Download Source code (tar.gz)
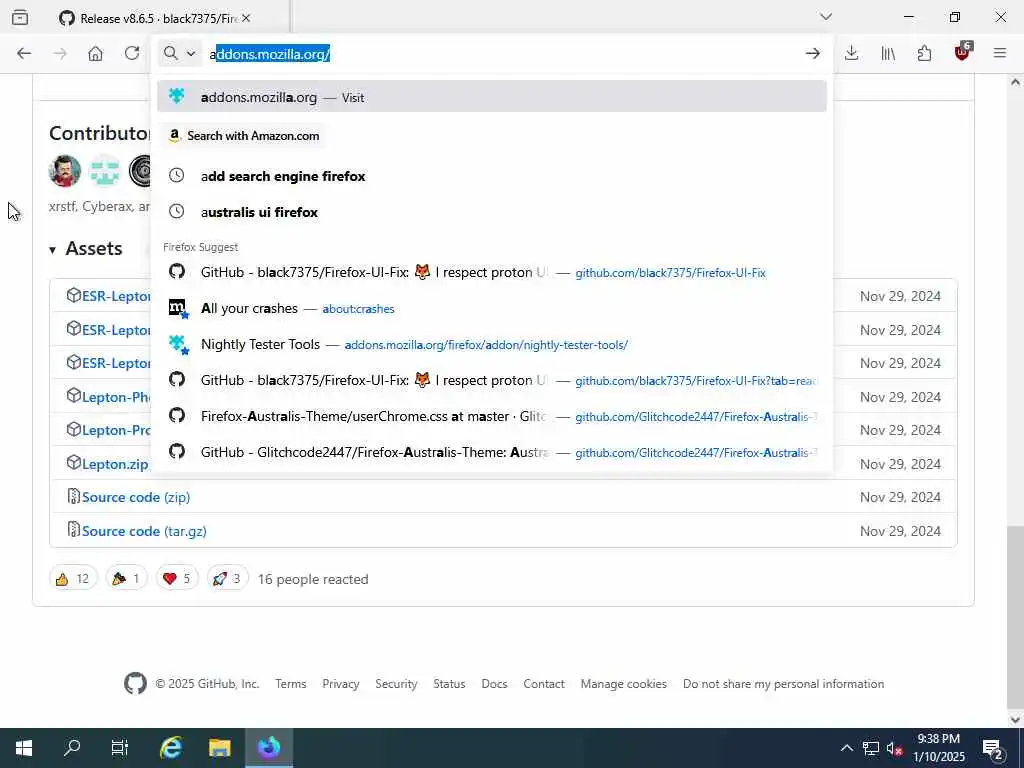The height and width of the screenshot is (768, 1024). click(144, 532)
